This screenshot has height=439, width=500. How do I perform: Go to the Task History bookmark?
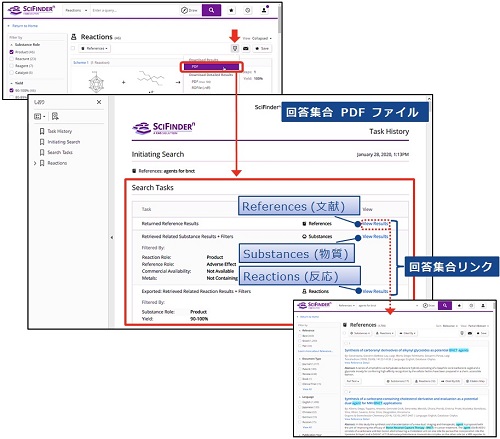pyautogui.click(x=60, y=131)
